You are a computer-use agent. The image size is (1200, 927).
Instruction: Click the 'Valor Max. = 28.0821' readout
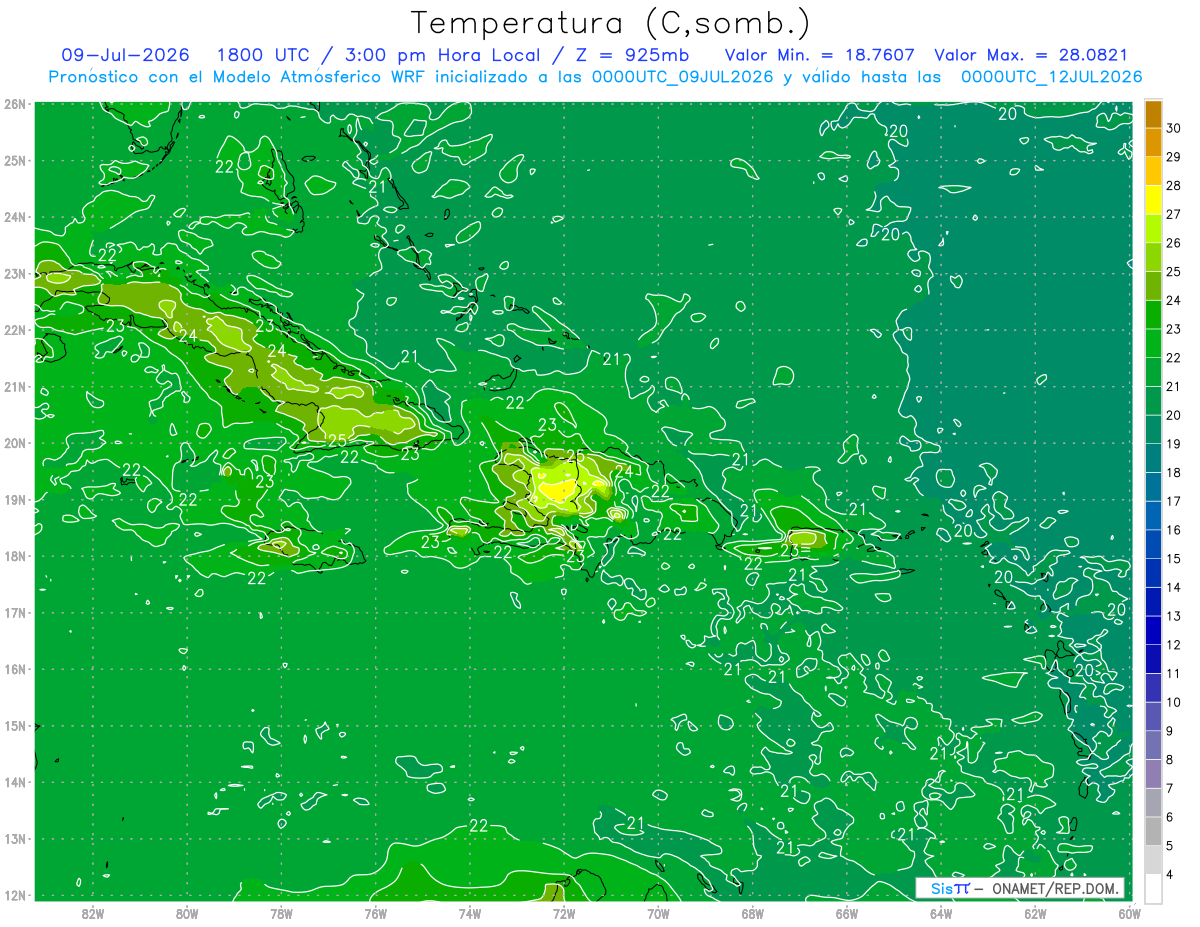point(1031,55)
